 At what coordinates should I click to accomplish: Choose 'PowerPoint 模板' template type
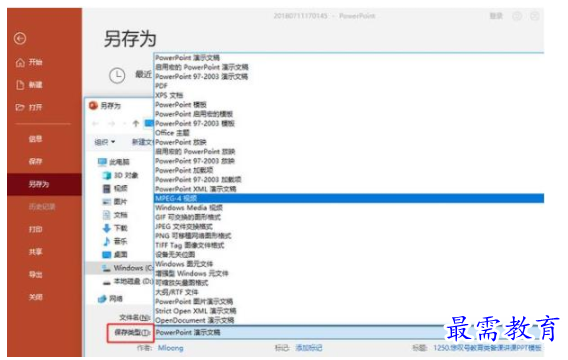180,105
